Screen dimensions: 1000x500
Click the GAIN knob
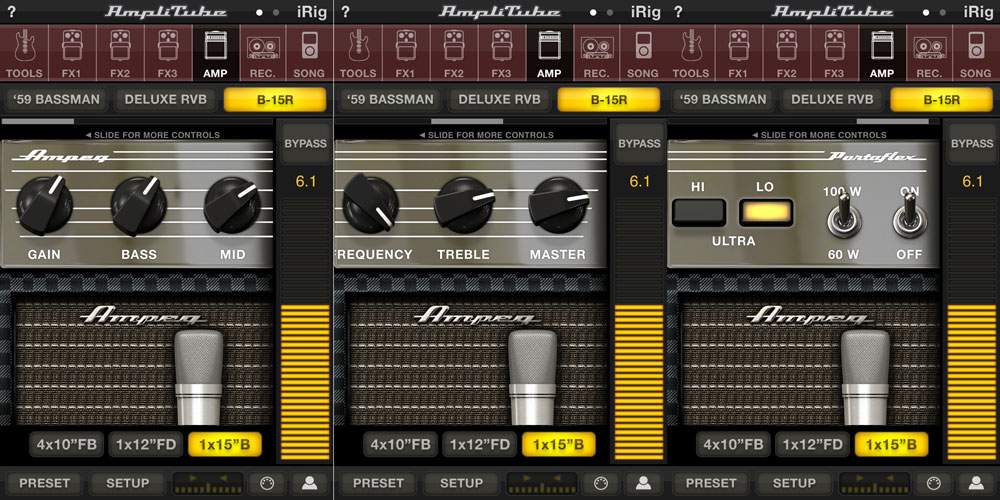coord(44,205)
